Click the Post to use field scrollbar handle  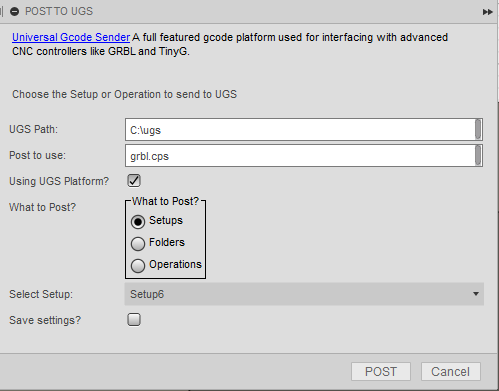(x=478, y=155)
